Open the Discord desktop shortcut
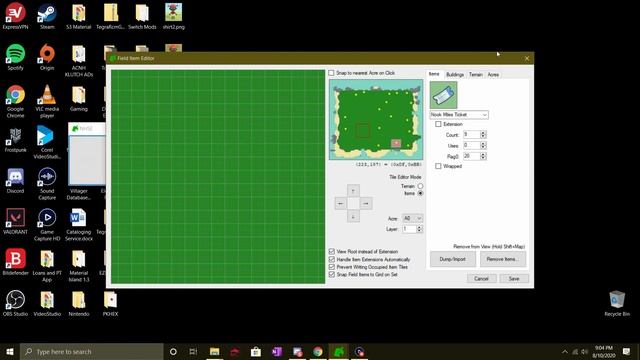This screenshot has width=640, height=360. click(x=16, y=180)
